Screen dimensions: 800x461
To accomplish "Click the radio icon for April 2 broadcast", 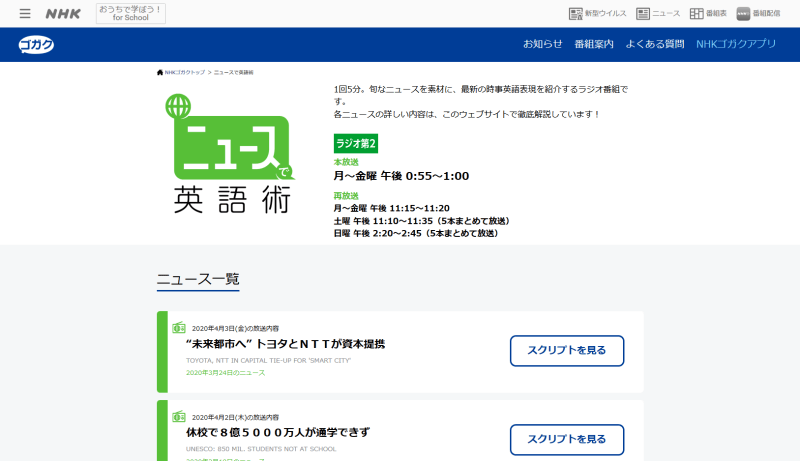I will click(179, 417).
